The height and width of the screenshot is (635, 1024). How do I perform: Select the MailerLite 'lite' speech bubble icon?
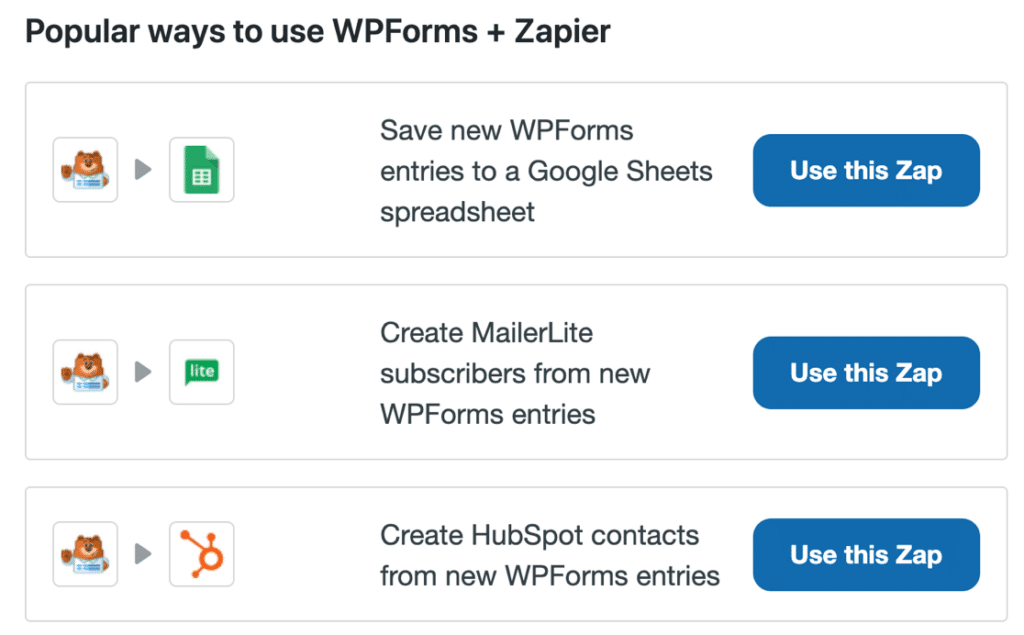tap(202, 372)
